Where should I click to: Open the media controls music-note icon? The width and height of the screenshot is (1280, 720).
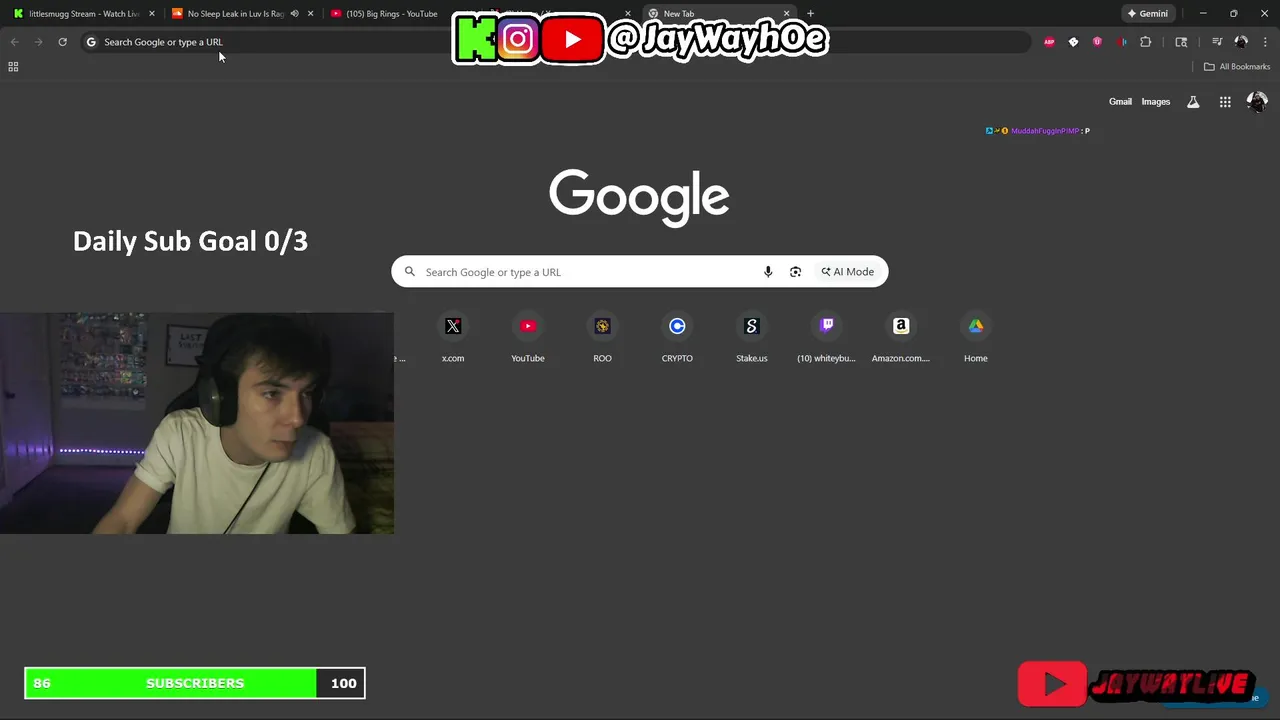(1217, 42)
